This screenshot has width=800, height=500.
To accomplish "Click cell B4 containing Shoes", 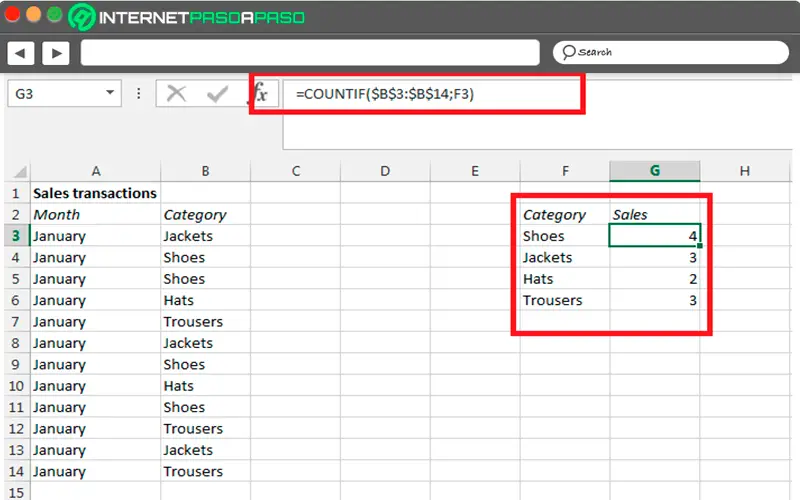I will pyautogui.click(x=206, y=258).
